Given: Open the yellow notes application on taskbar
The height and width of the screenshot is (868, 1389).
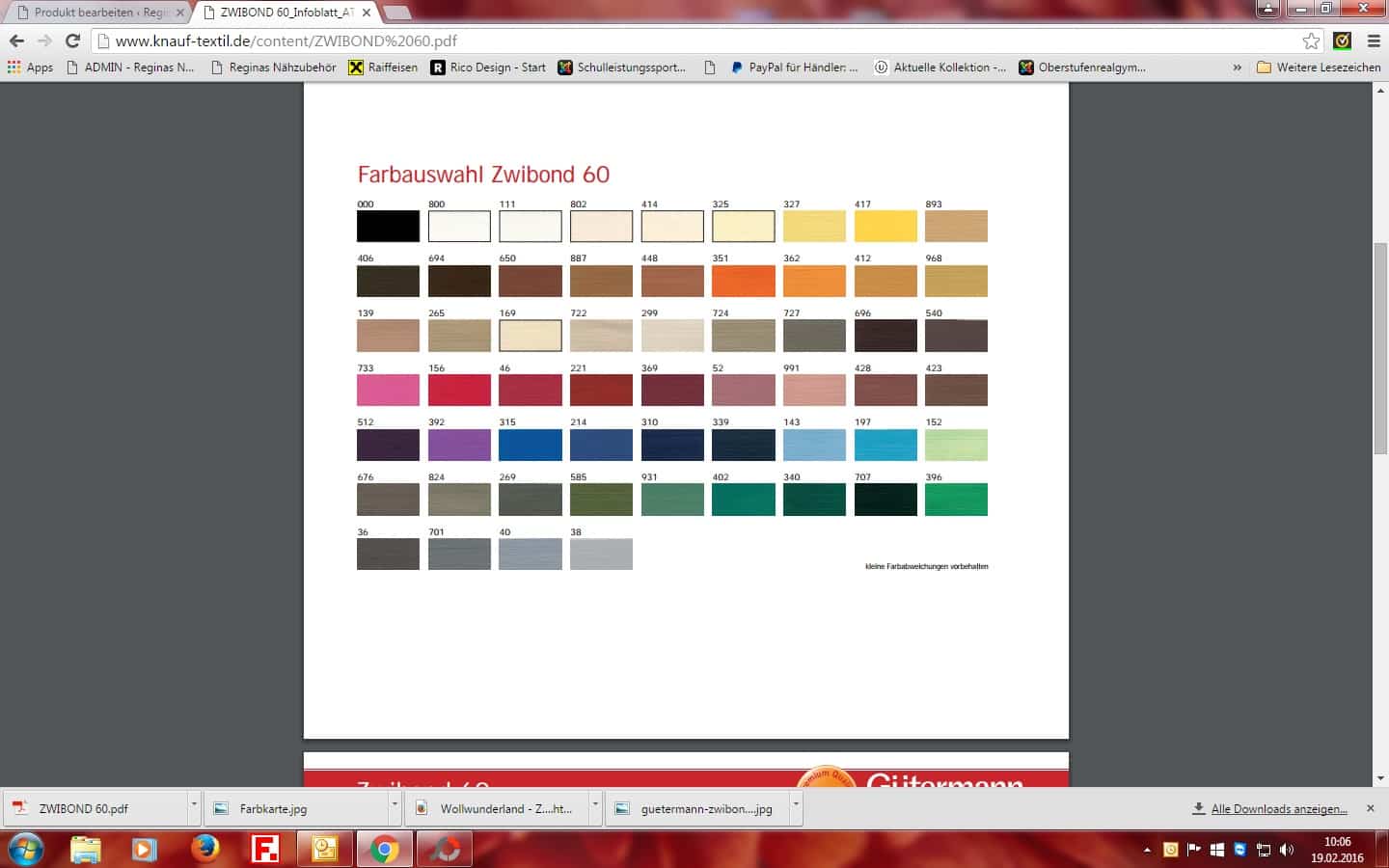Looking at the screenshot, I should [x=324, y=850].
